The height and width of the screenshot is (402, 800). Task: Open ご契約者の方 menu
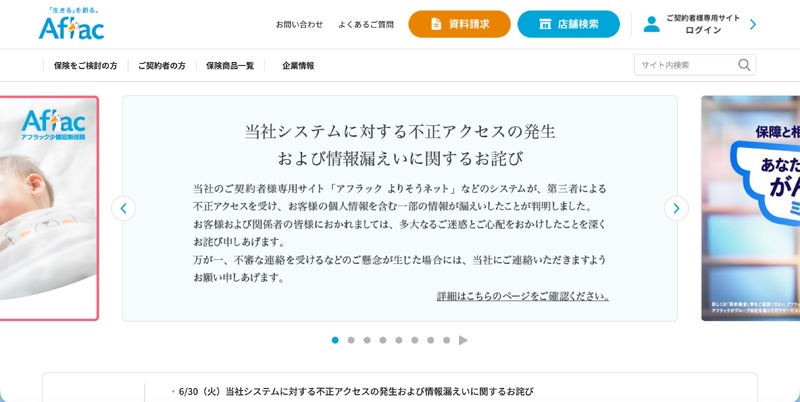162,66
